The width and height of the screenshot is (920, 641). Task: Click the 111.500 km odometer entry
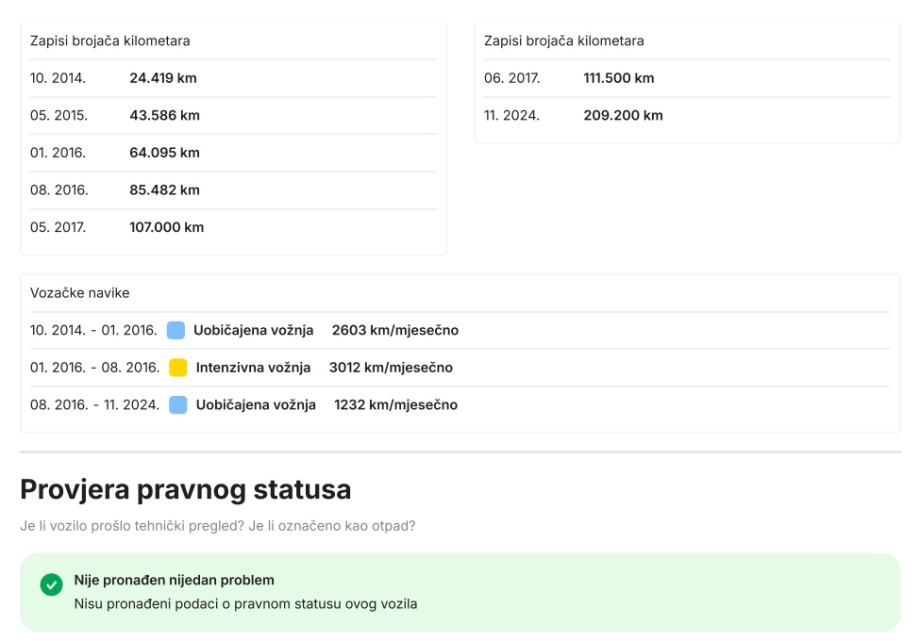pyautogui.click(x=618, y=78)
